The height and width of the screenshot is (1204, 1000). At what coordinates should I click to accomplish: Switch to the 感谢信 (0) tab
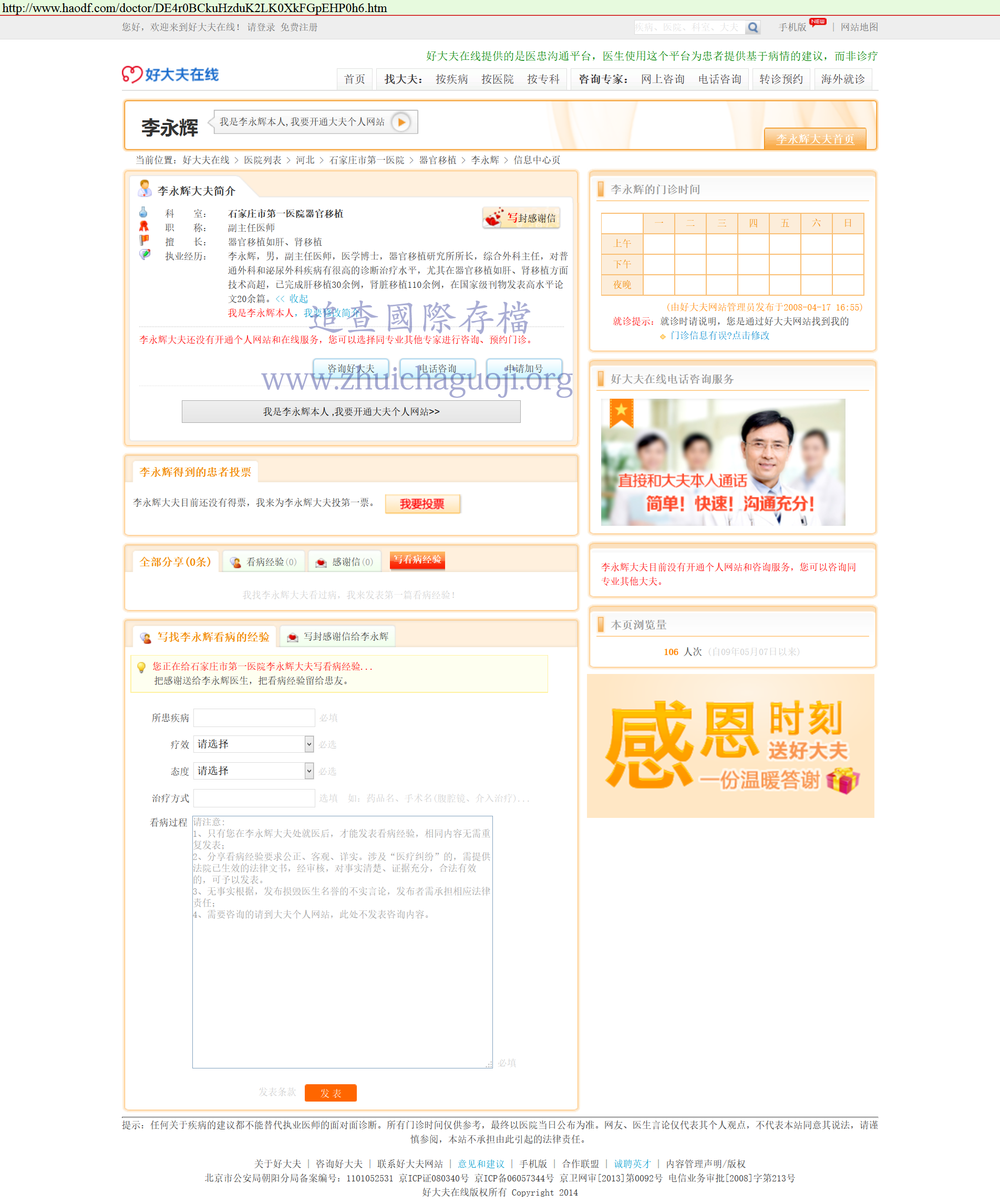345,562
